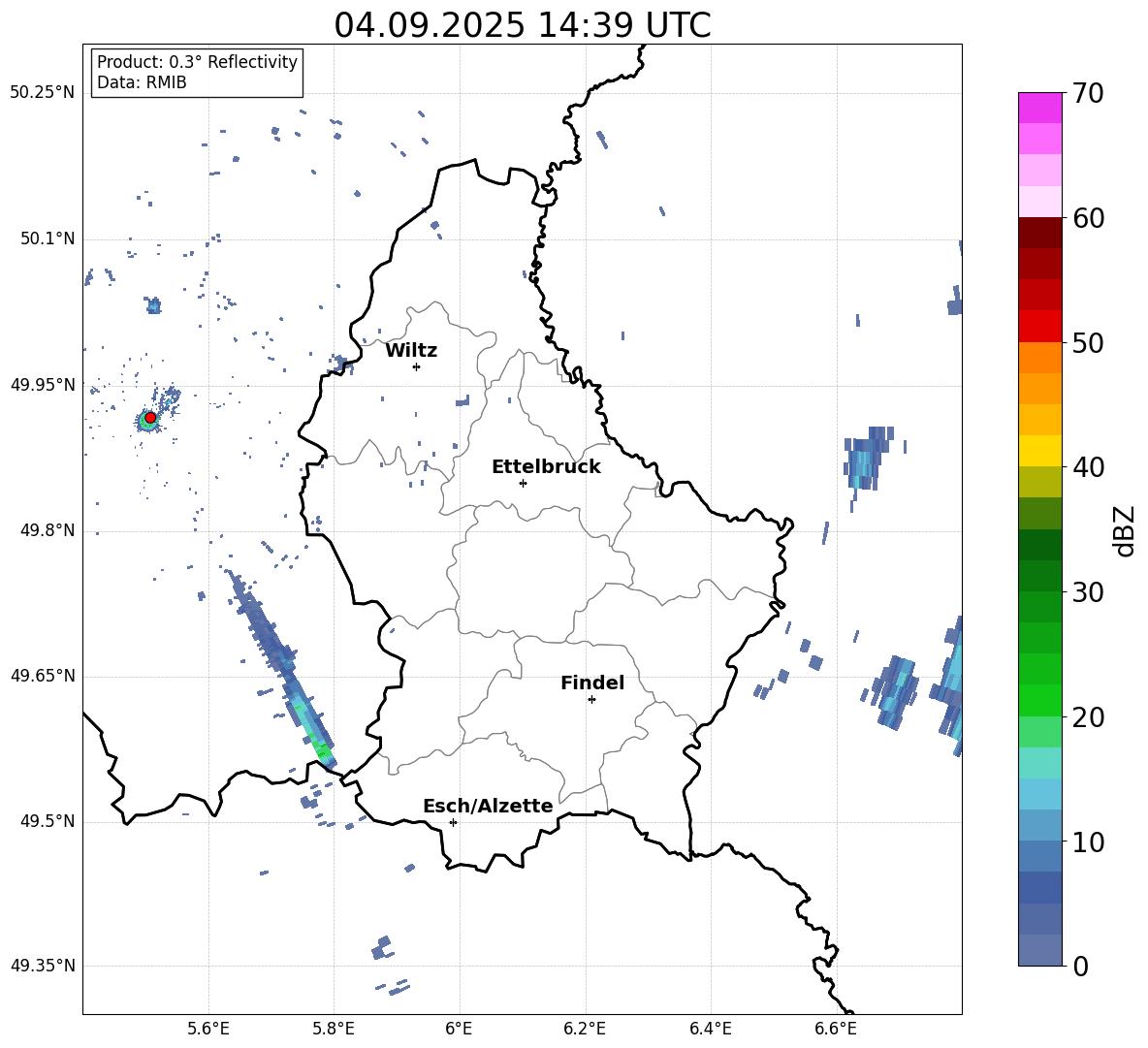Click the 60 tick label on colorbar

pos(1088,218)
